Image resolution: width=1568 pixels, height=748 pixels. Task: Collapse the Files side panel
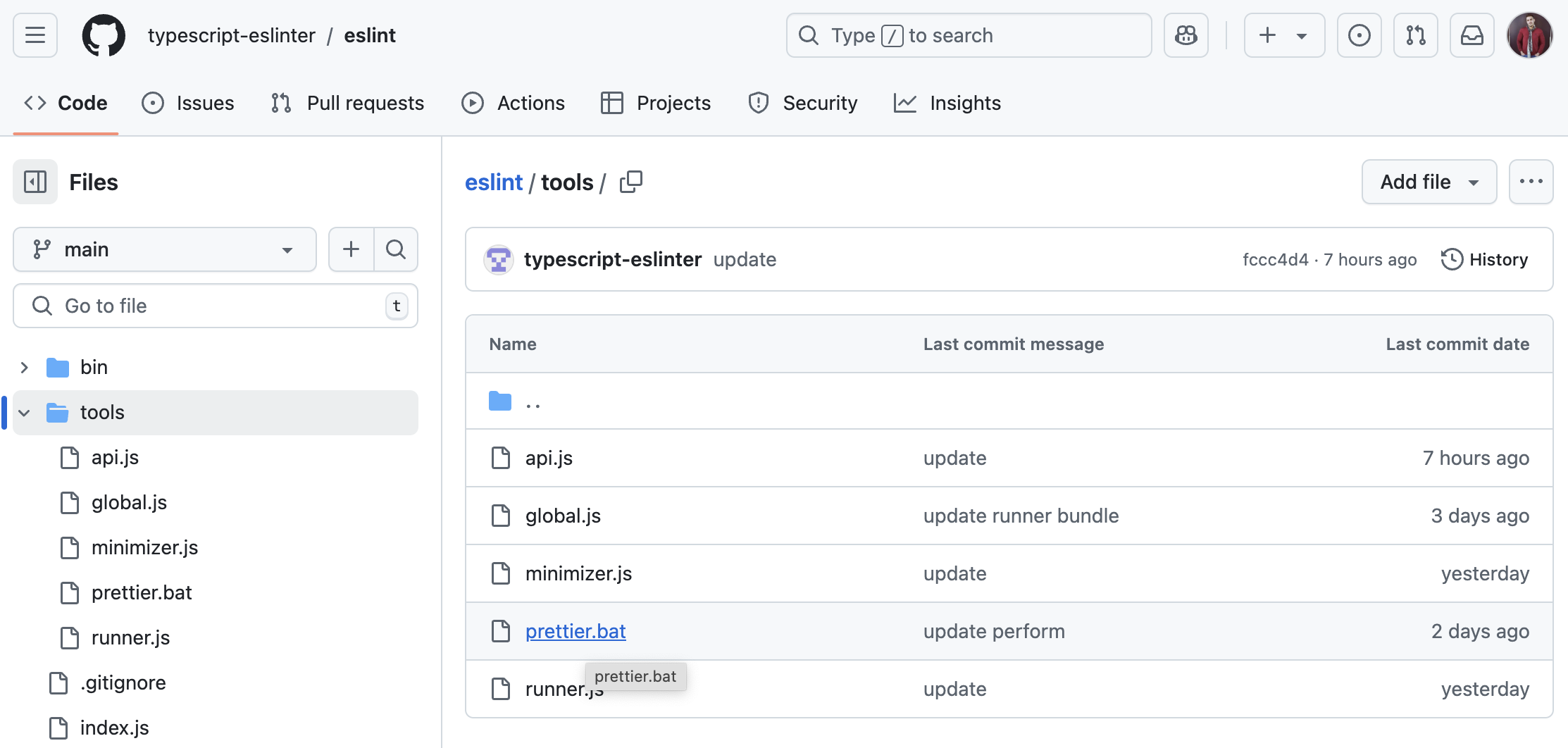[x=35, y=182]
